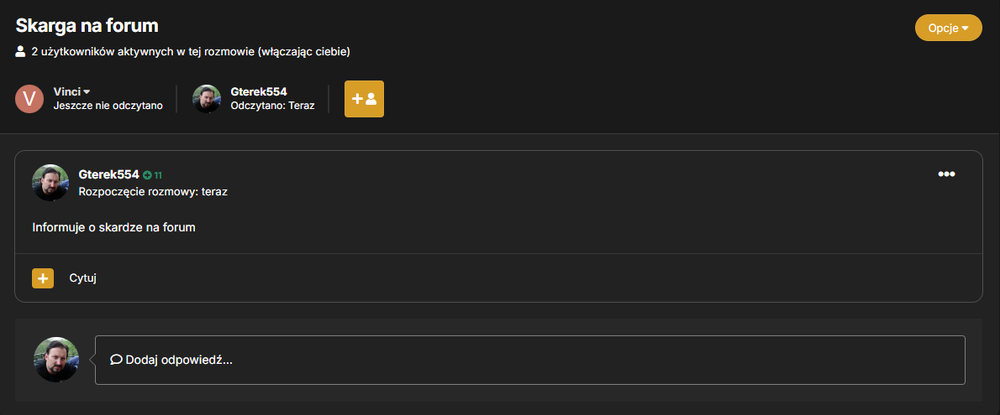The height and width of the screenshot is (415, 1000).
Task: Click the add participant icon button
Action: (364, 99)
